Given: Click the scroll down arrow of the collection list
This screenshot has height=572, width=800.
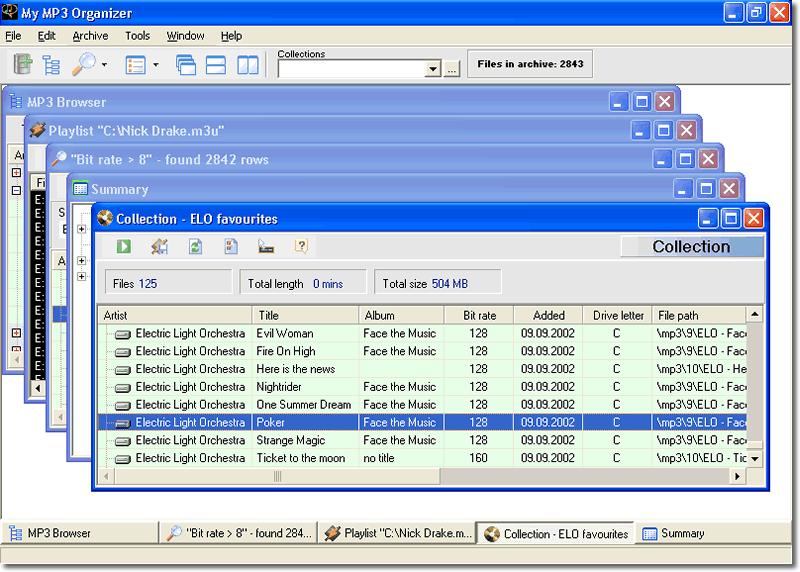Looking at the screenshot, I should point(755,459).
